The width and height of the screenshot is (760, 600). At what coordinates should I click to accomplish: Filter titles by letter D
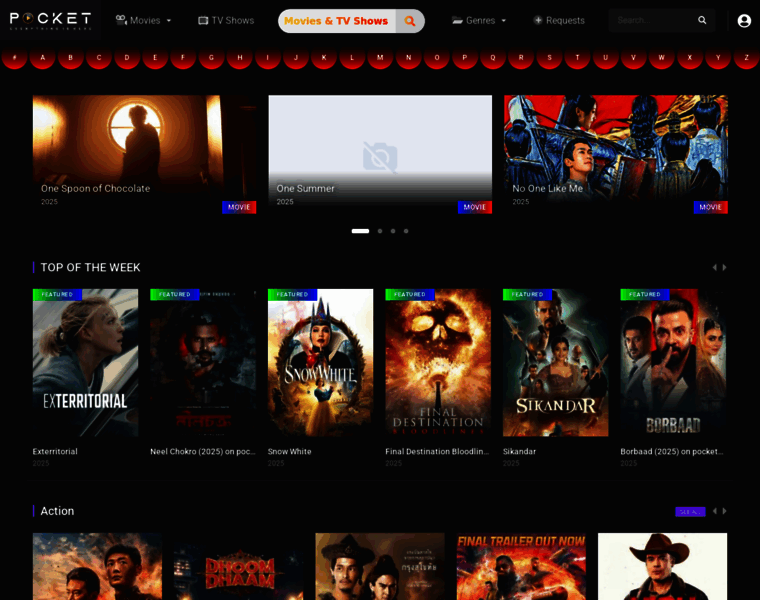tap(127, 57)
